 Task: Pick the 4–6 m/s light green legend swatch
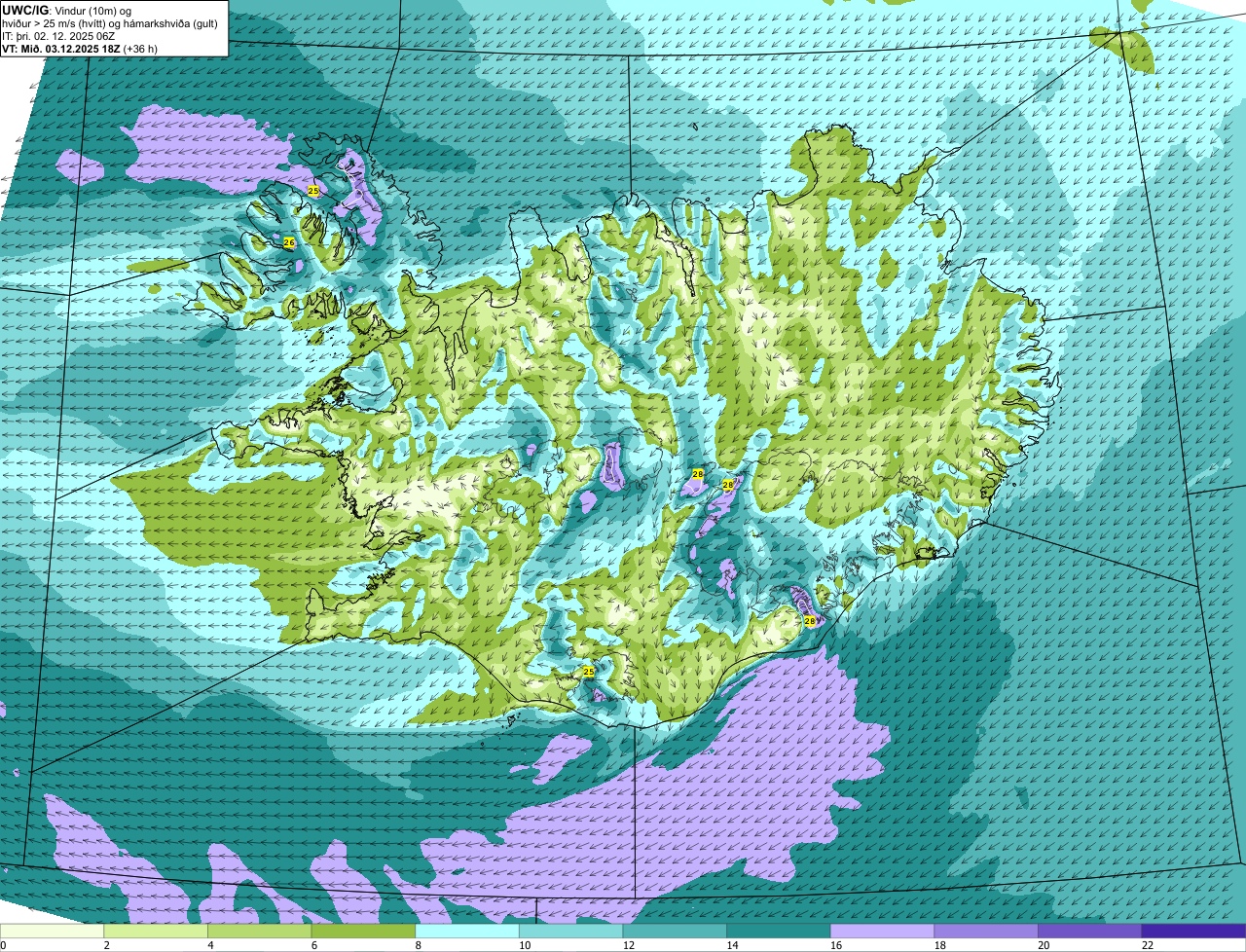pos(260,931)
